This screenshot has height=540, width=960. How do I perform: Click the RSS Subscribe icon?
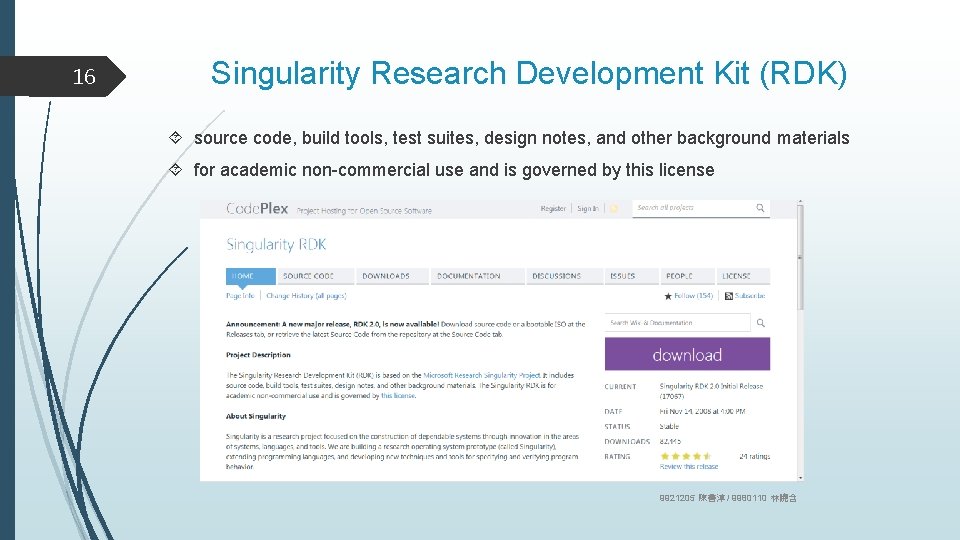click(729, 296)
